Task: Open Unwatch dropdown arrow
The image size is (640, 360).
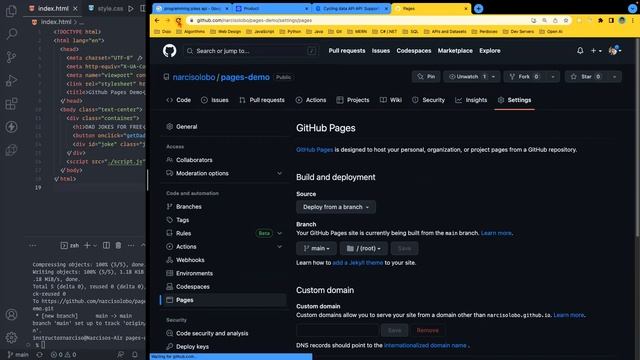Action: tap(493, 76)
